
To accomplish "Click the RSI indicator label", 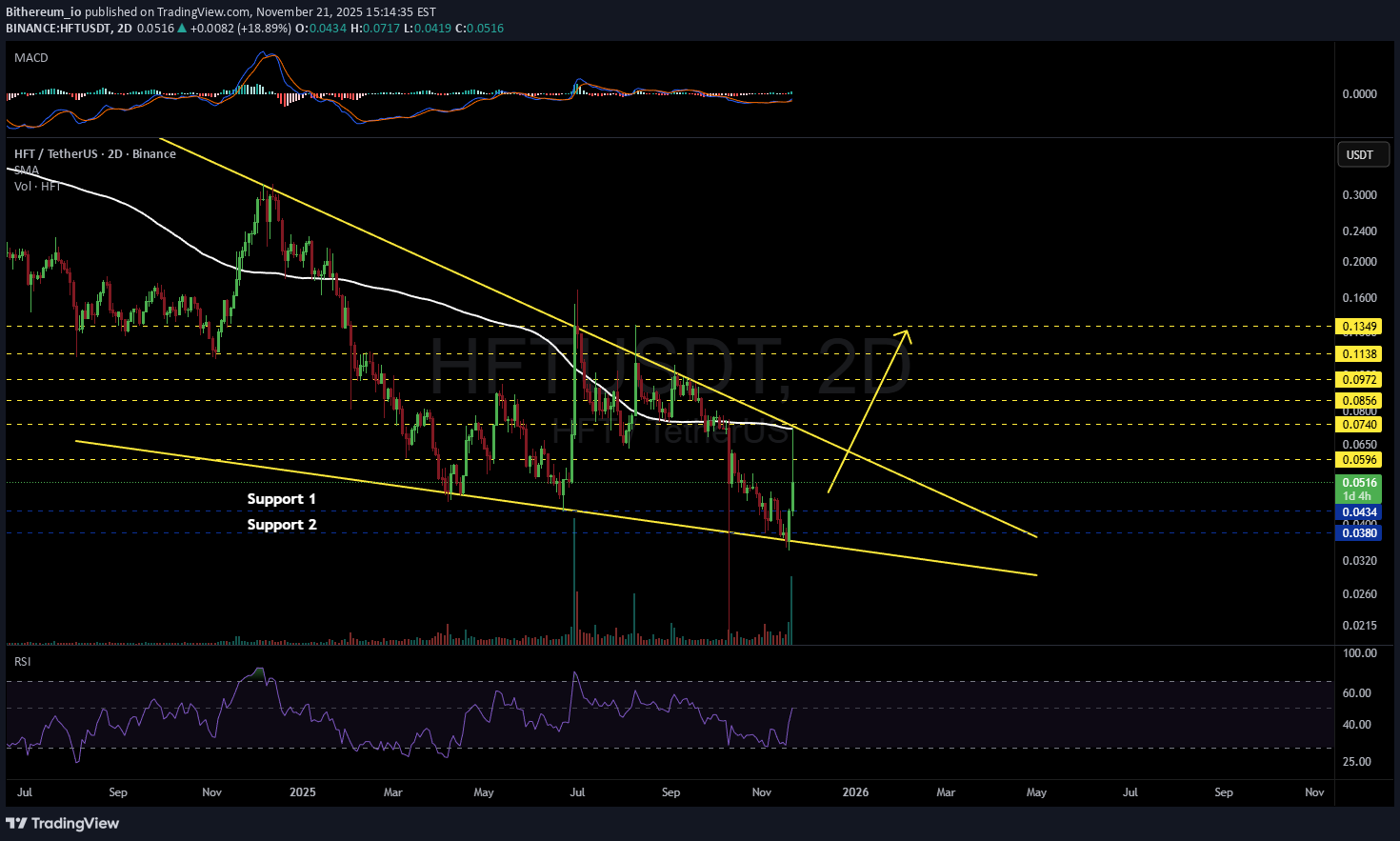I will 22,661.
